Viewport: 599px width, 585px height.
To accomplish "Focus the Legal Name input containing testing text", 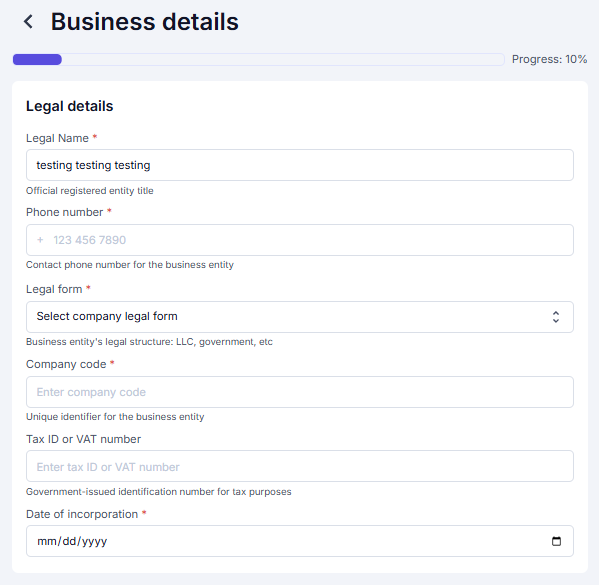I will (300, 165).
